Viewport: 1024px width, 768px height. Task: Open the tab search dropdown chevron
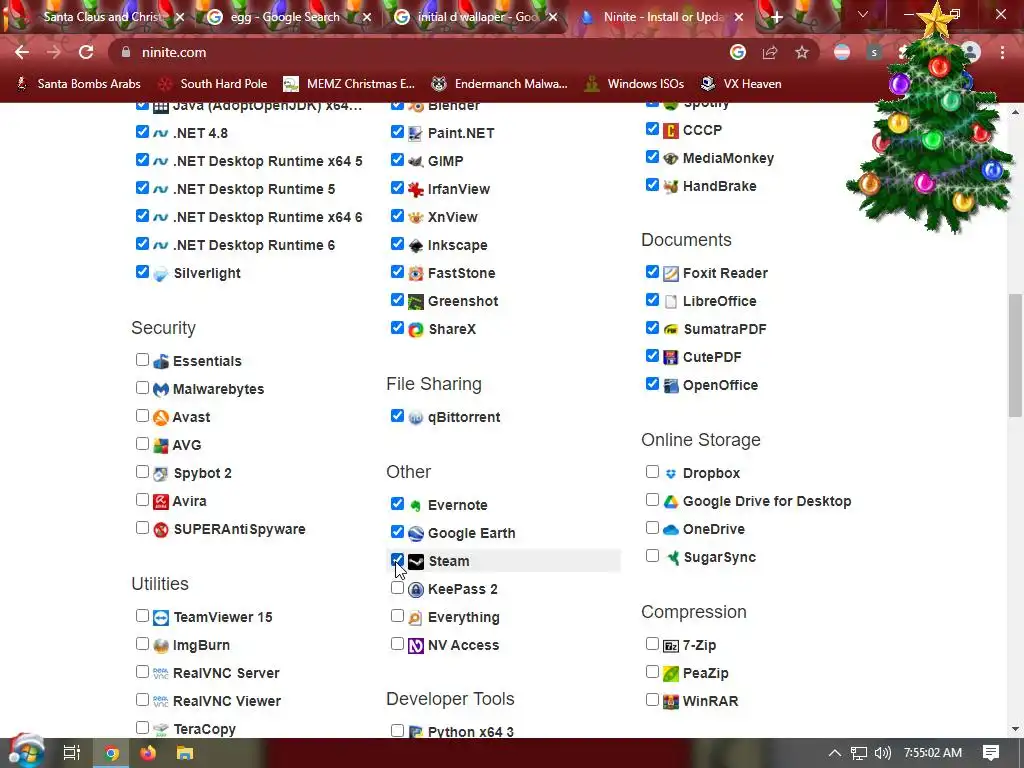point(863,14)
